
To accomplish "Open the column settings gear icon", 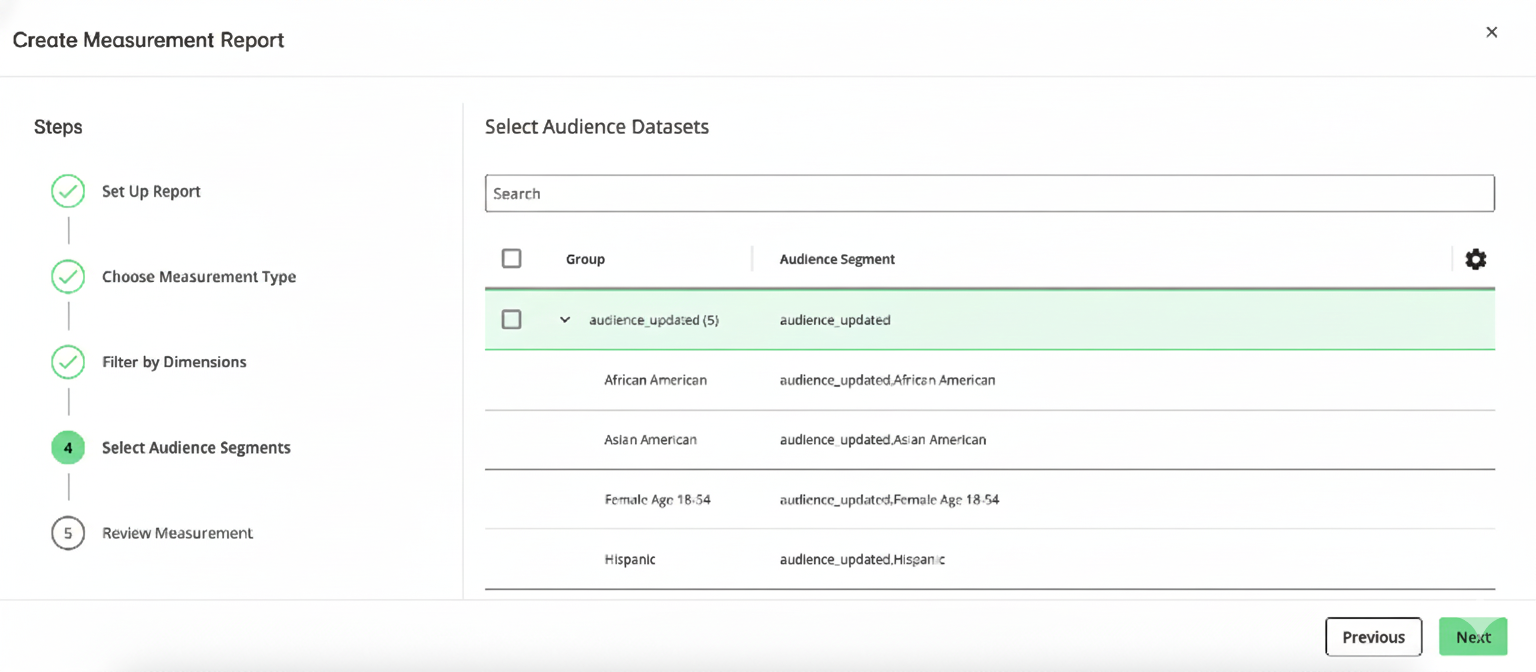I will point(1476,258).
